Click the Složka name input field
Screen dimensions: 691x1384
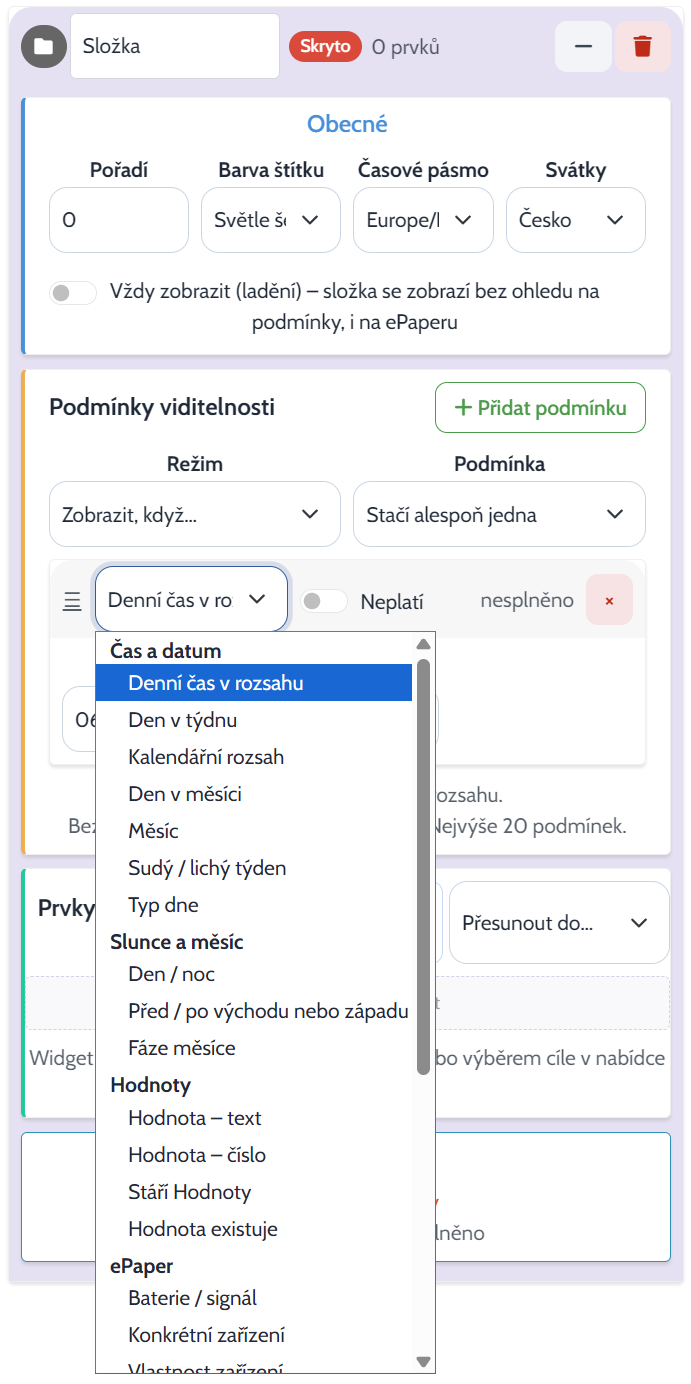175,46
